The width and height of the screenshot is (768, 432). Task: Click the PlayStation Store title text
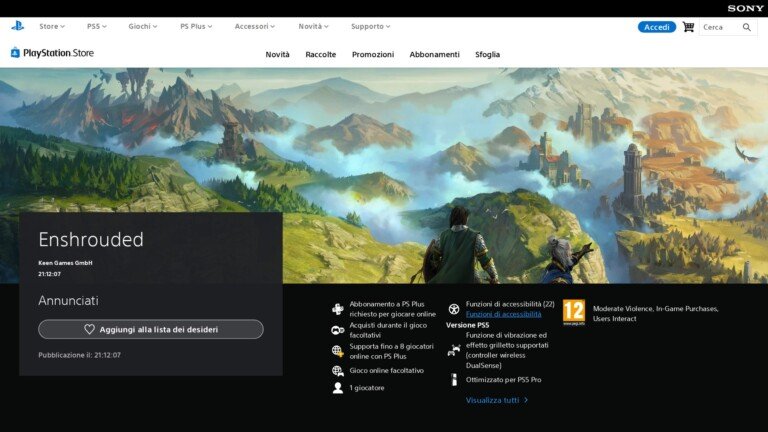tap(58, 53)
